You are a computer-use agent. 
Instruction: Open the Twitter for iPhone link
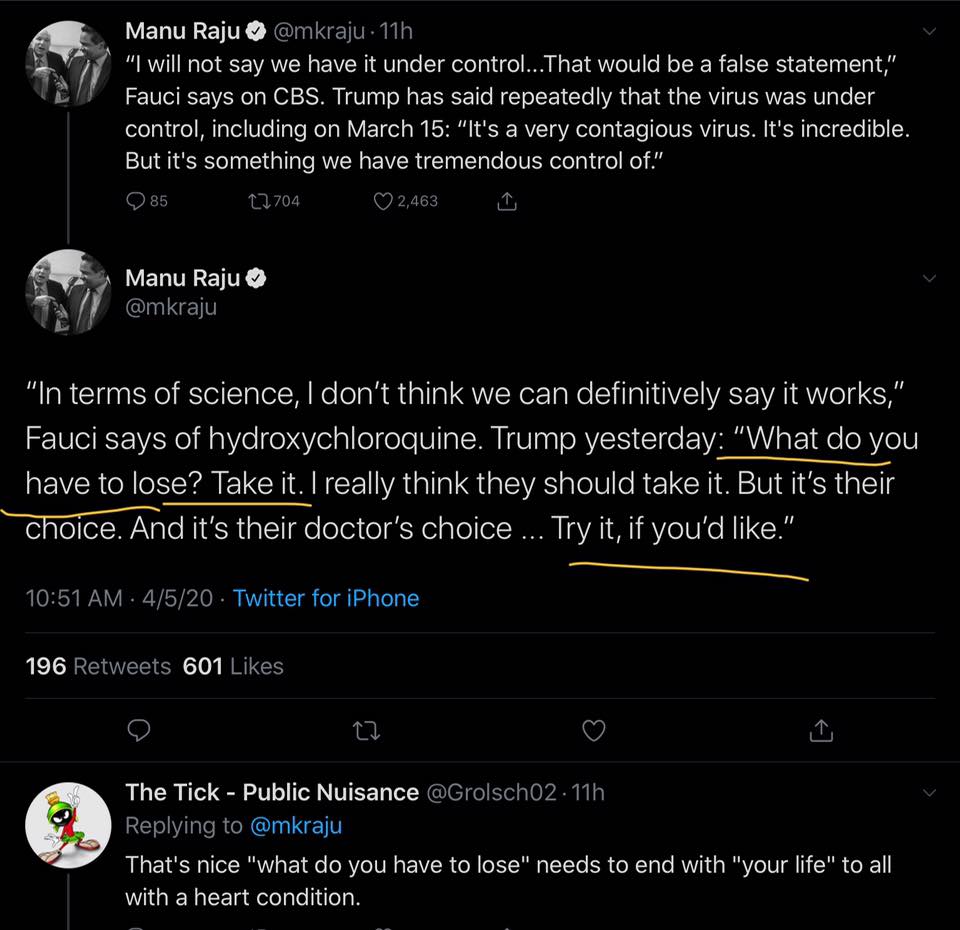tap(326, 598)
